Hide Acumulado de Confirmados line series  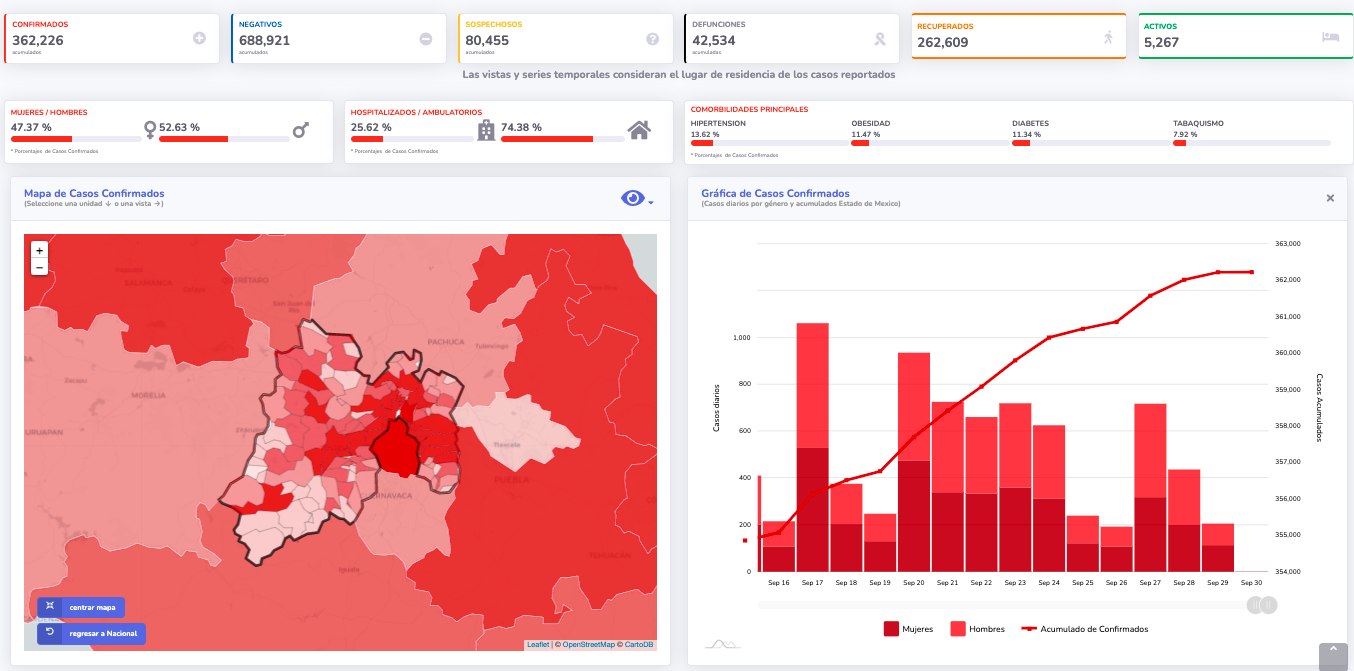pos(1084,629)
